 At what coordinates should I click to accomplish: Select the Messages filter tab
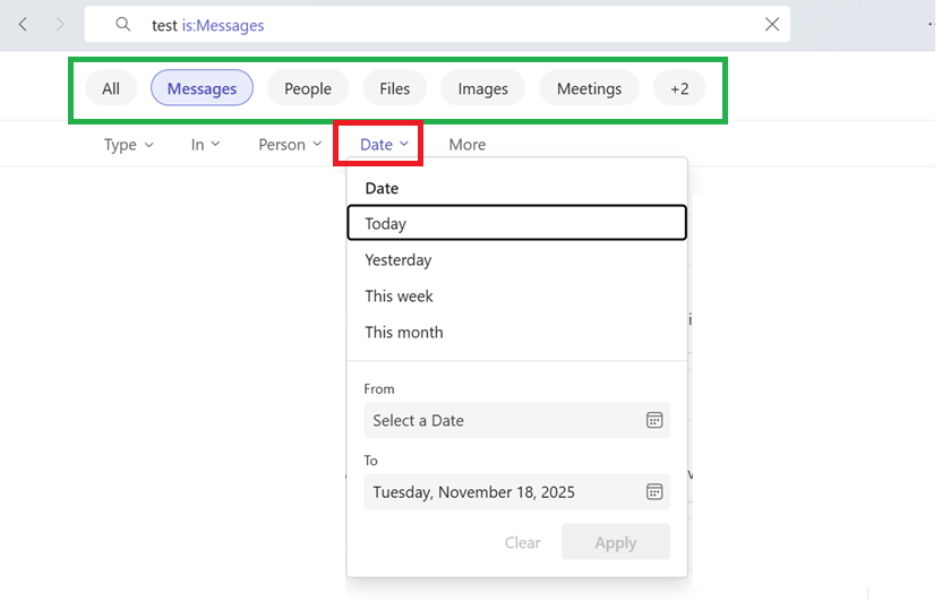click(202, 88)
